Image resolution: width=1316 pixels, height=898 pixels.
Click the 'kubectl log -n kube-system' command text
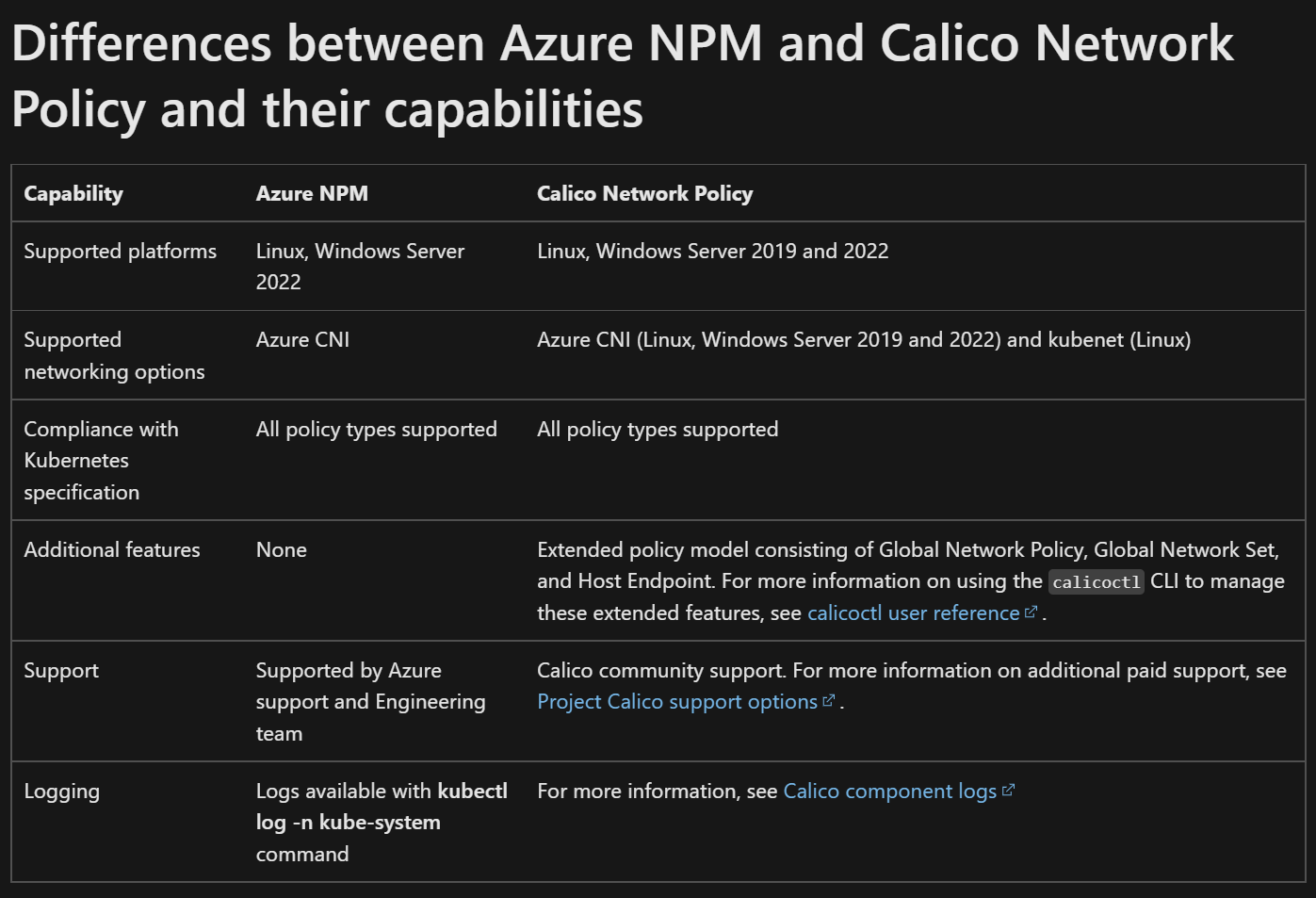382,807
